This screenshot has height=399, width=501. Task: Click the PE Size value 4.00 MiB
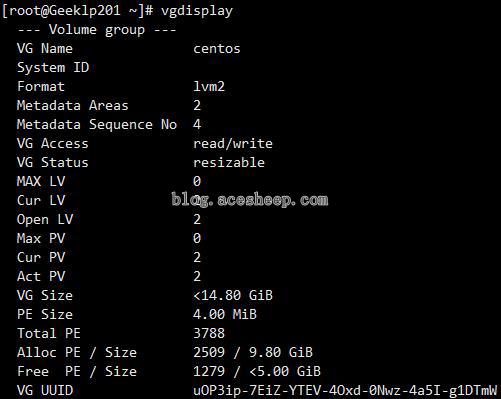[x=225, y=314]
